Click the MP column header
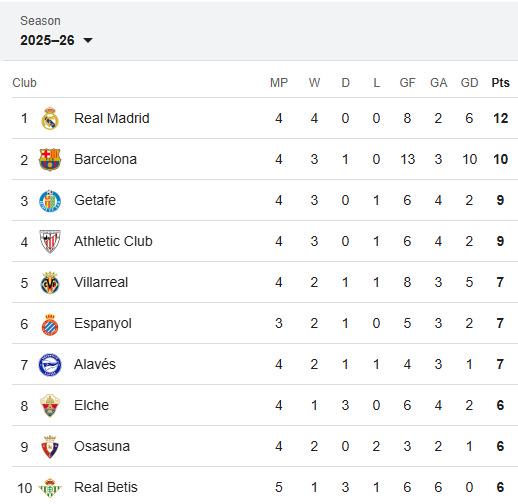The image size is (518, 504). (279, 83)
